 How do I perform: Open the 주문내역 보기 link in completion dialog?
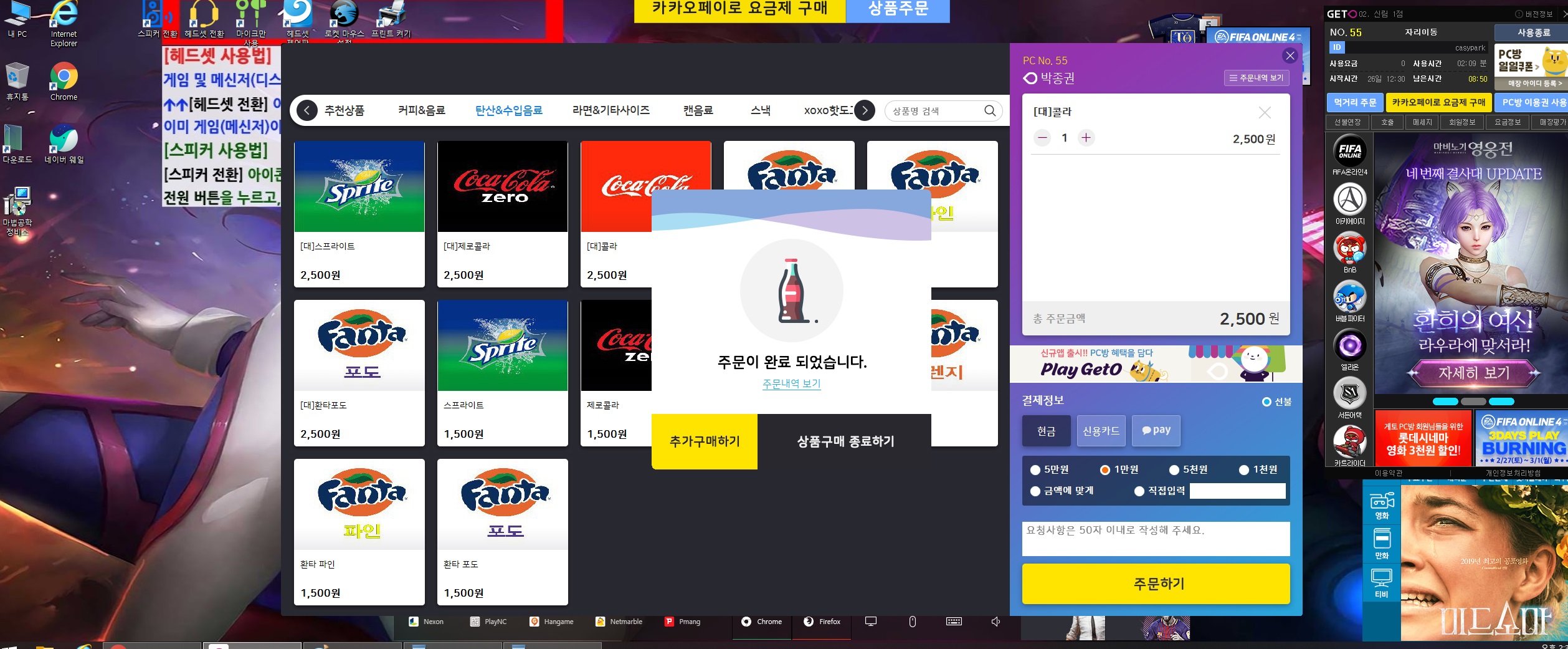point(792,384)
